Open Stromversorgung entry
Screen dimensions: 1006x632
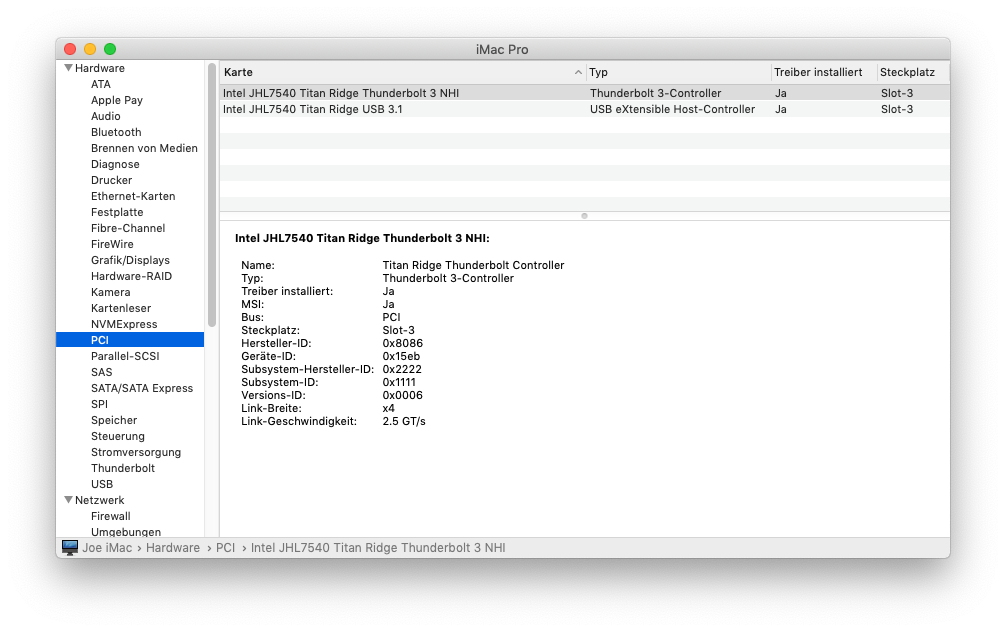click(x=136, y=452)
